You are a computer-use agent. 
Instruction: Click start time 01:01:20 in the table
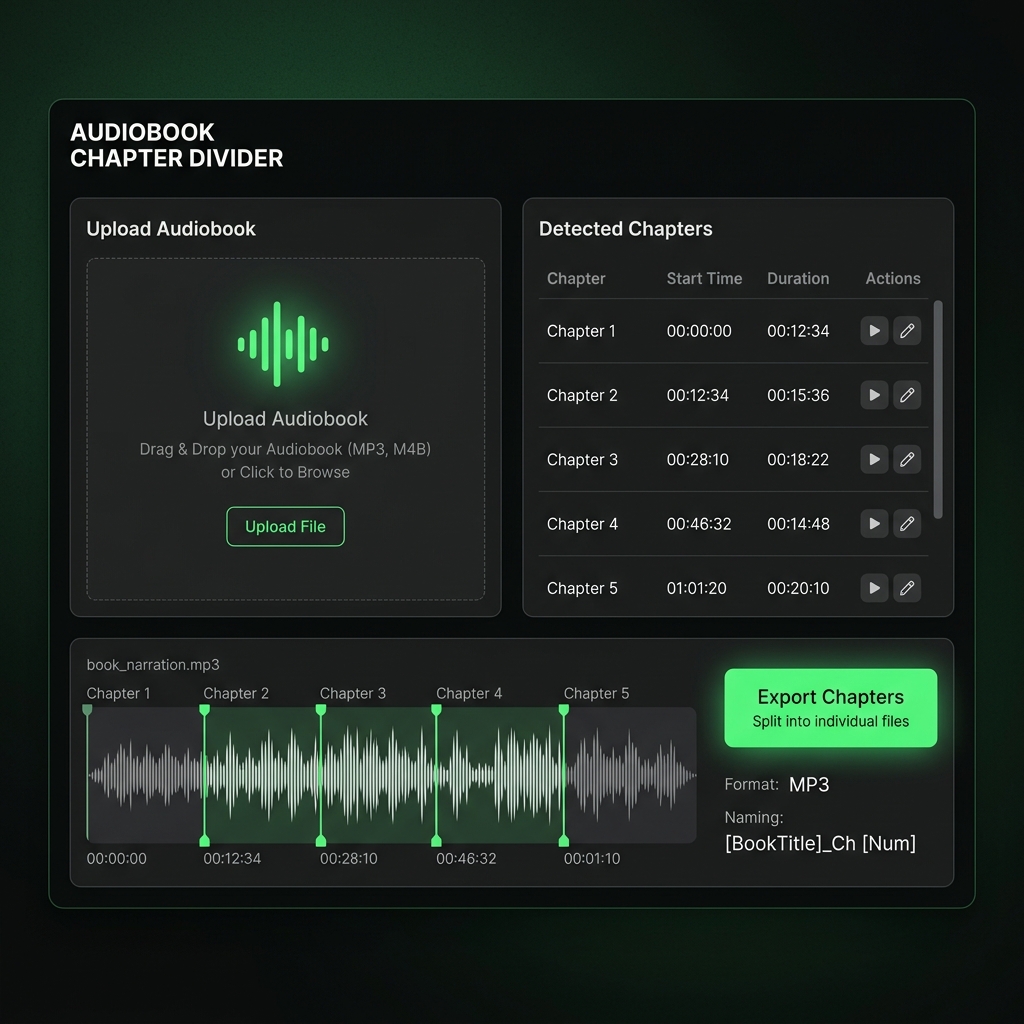pos(696,588)
